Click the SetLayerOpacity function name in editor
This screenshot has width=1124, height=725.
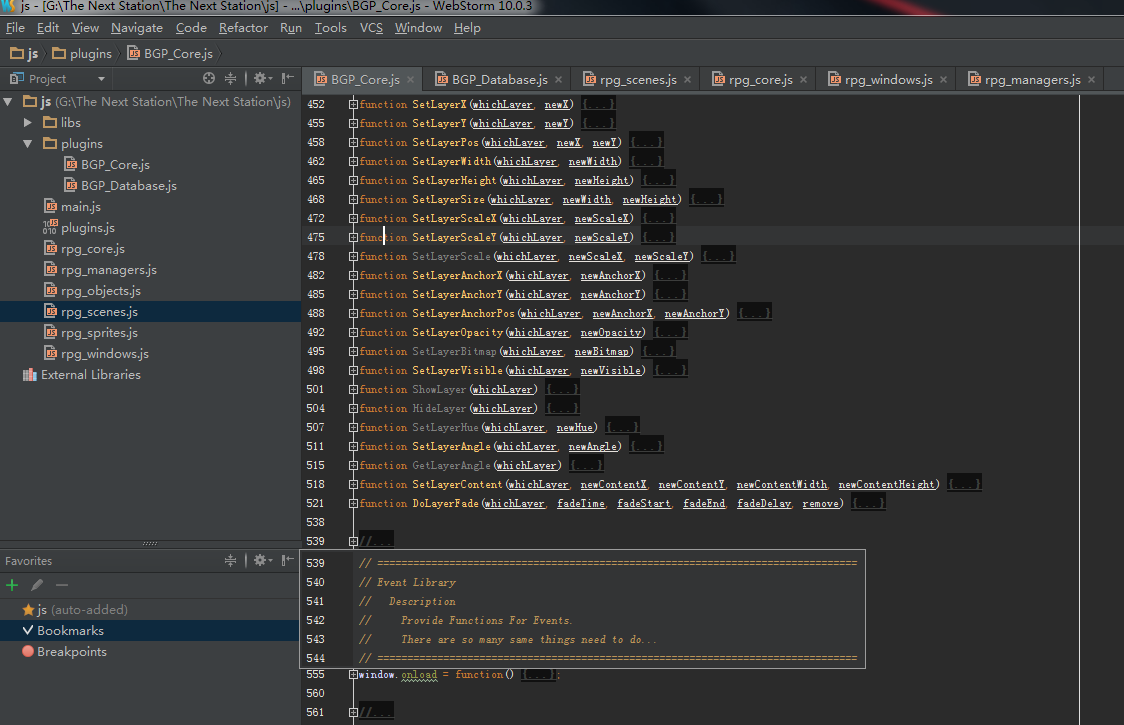pos(457,333)
